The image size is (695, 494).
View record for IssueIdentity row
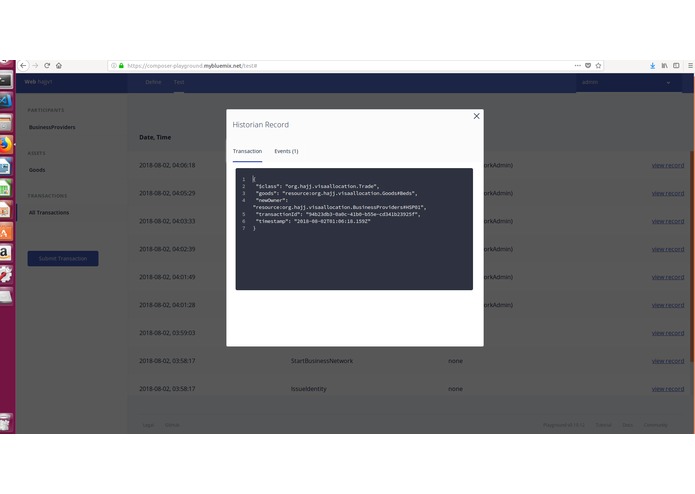668,389
